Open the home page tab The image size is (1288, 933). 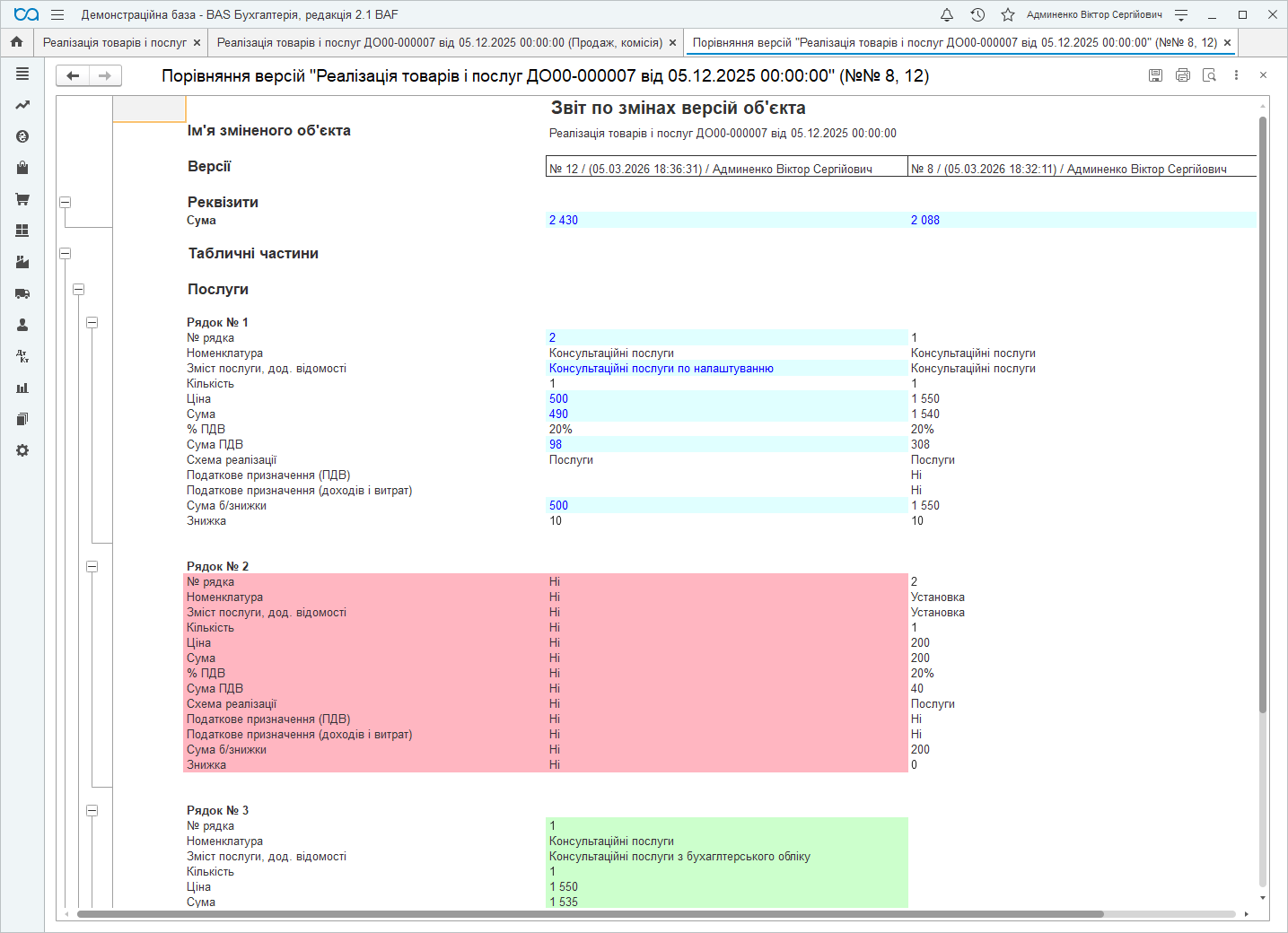(16, 42)
